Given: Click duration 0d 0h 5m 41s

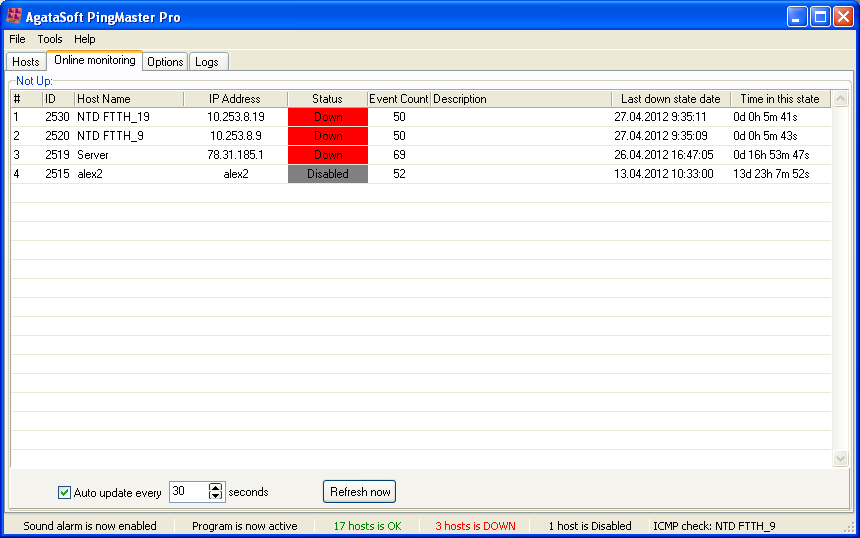Looking at the screenshot, I should [765, 117].
